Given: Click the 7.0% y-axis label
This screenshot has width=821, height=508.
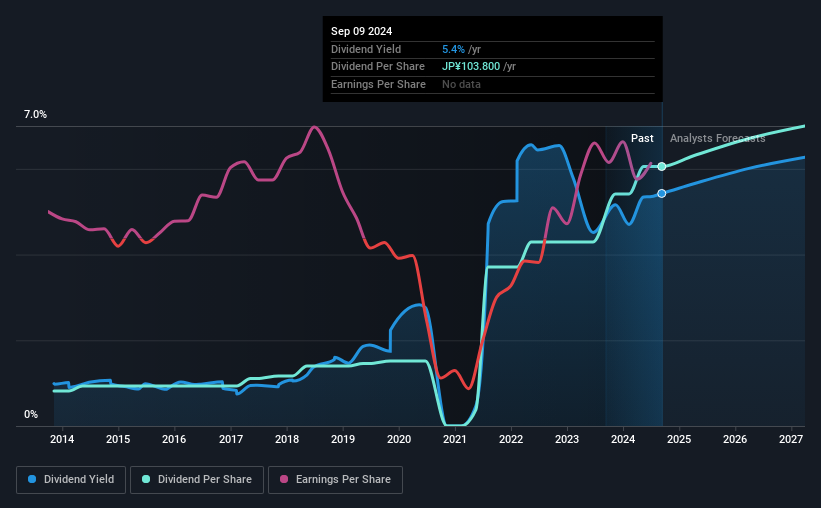Looking at the screenshot, I should [35, 115].
